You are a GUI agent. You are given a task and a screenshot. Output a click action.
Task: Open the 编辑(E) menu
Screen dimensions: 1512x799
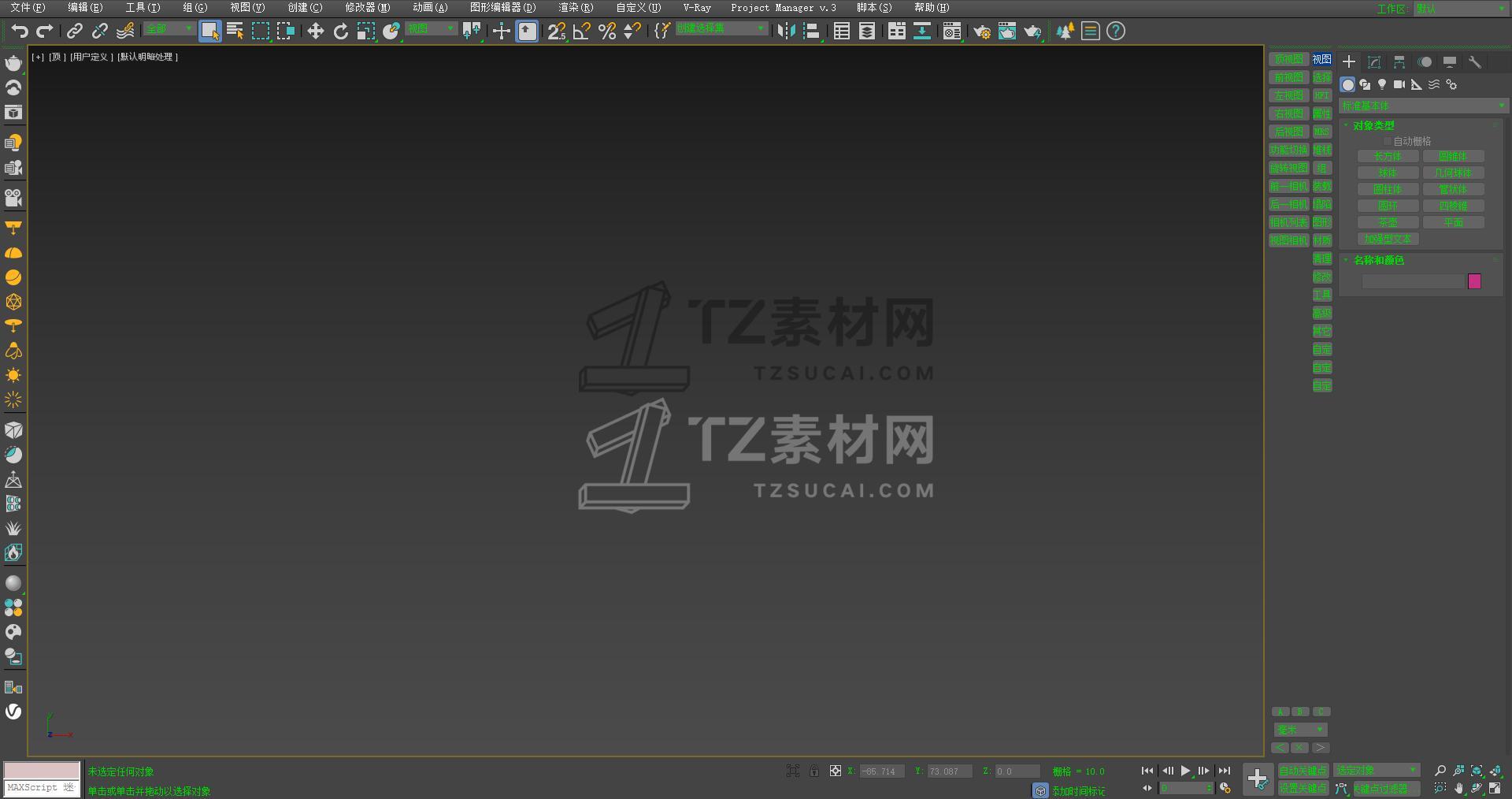pos(85,8)
